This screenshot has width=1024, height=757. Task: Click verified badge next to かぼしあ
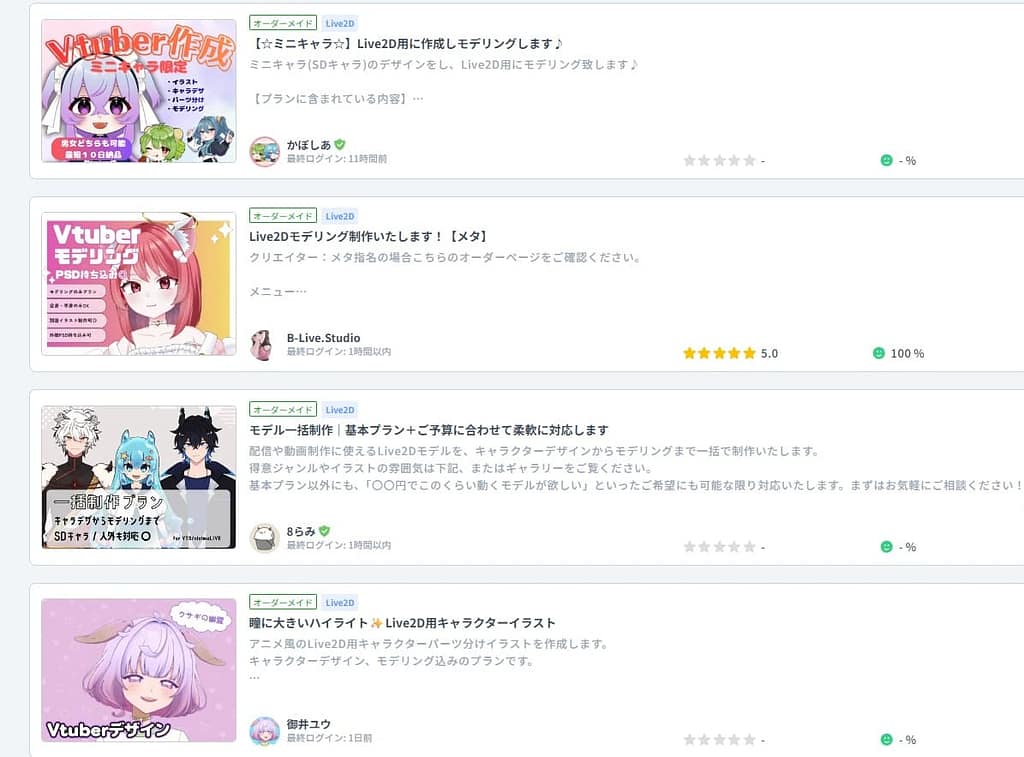[x=340, y=144]
